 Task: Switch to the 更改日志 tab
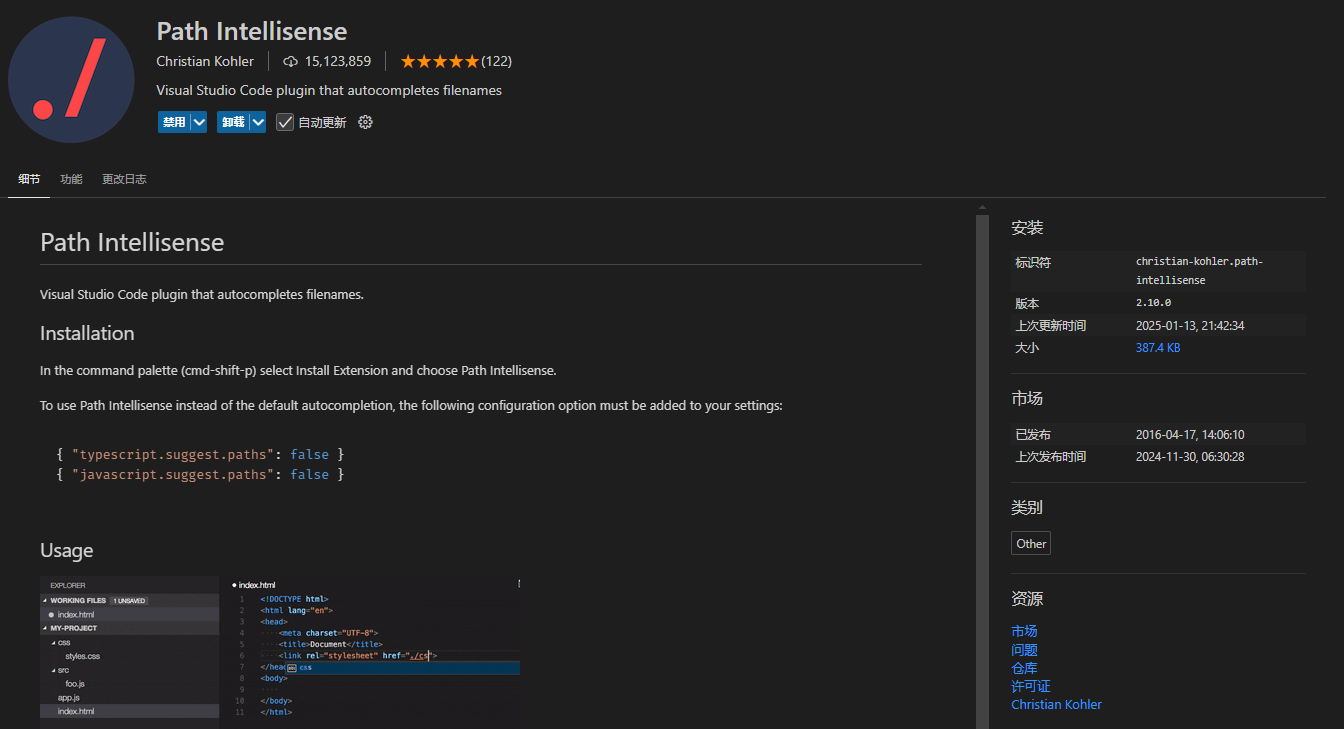(x=124, y=179)
